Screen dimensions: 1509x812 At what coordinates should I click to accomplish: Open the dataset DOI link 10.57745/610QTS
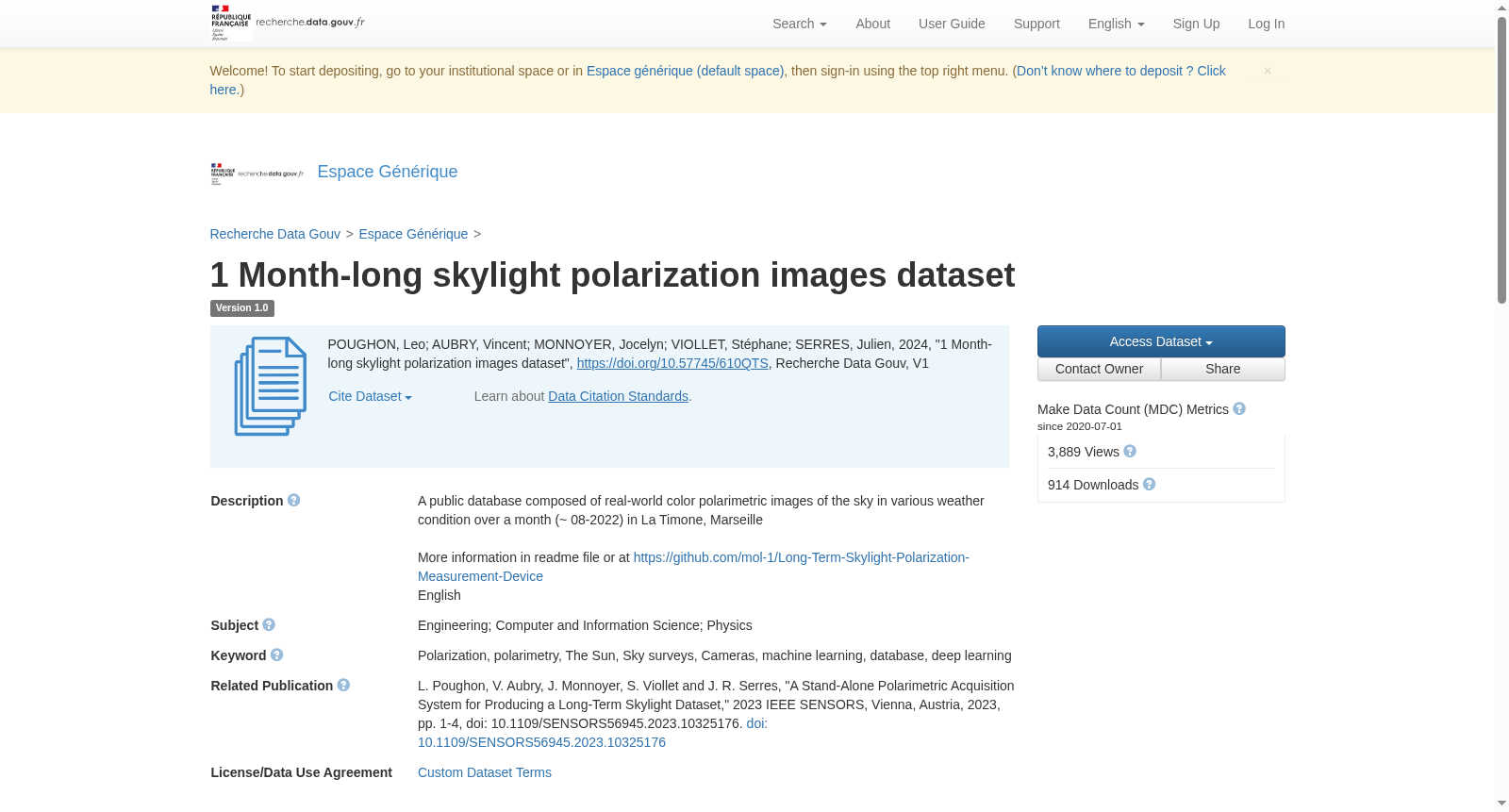(x=672, y=364)
